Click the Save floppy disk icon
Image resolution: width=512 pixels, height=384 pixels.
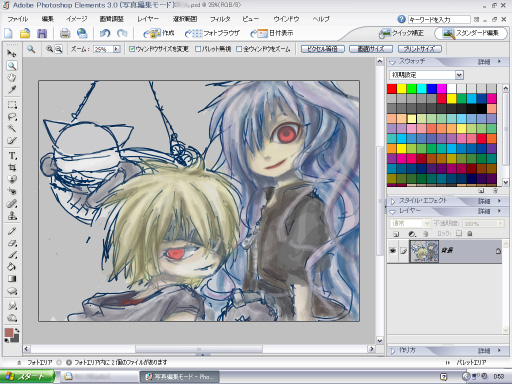click(42, 33)
